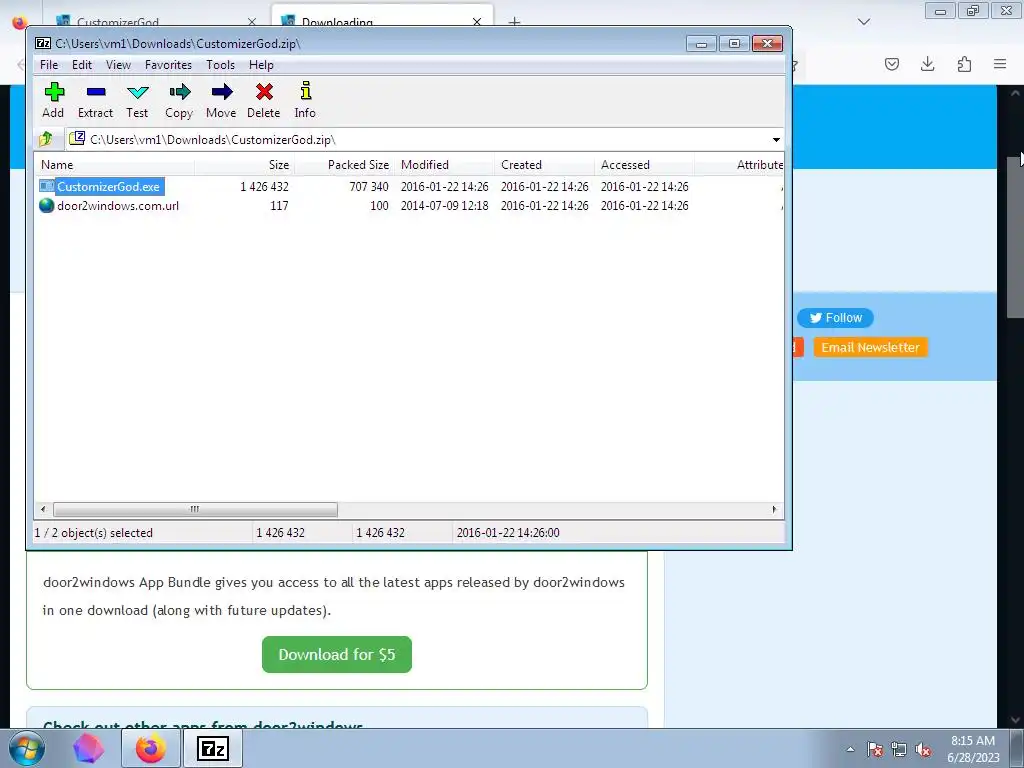1024x768 pixels.
Task: Click the muted volume tray icon
Action: pos(923,749)
